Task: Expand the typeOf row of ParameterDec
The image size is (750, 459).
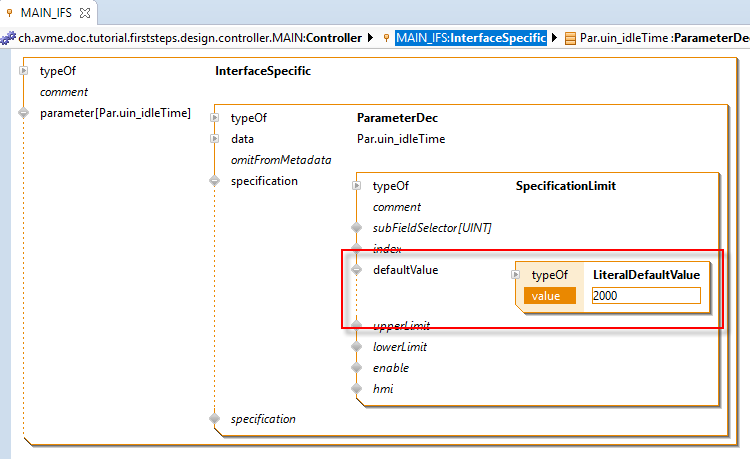Action: tap(214, 118)
